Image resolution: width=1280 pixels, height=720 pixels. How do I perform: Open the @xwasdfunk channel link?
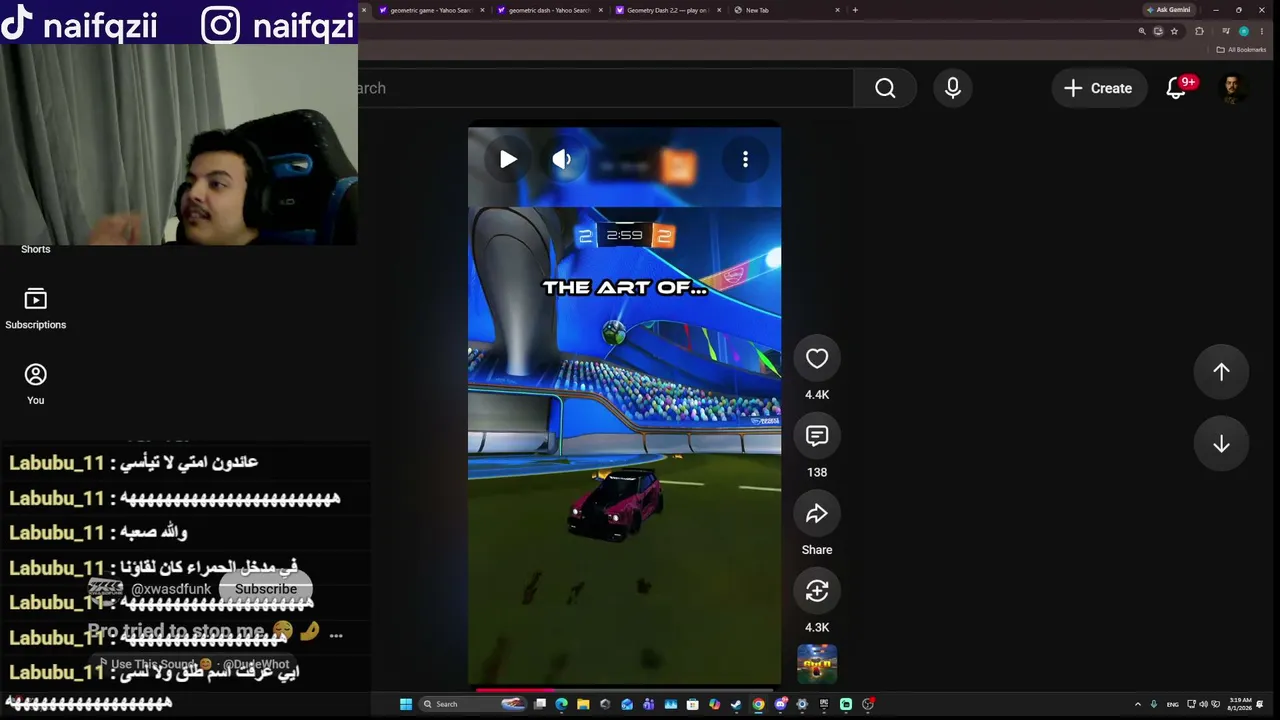coord(171,589)
